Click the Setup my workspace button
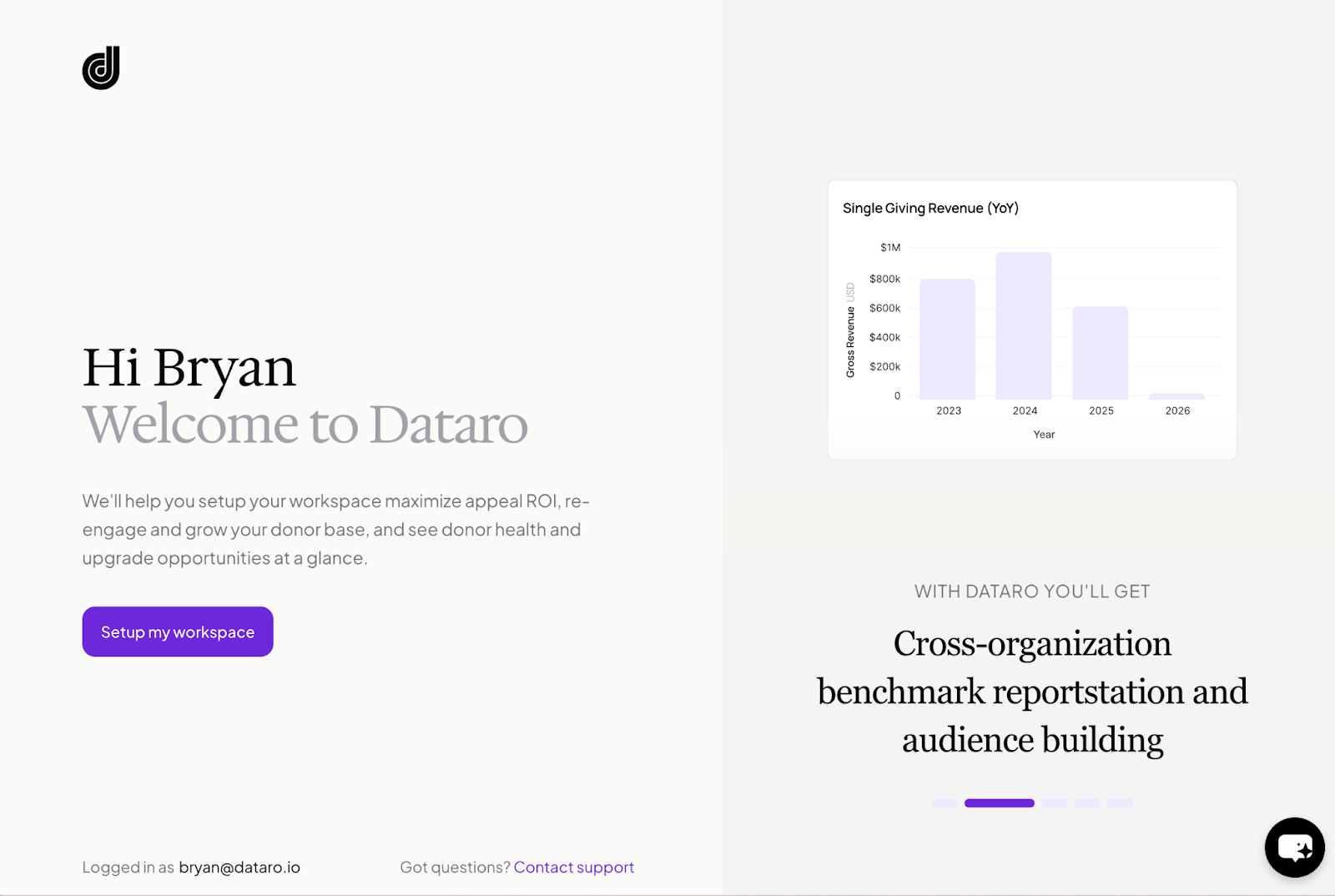 [178, 632]
